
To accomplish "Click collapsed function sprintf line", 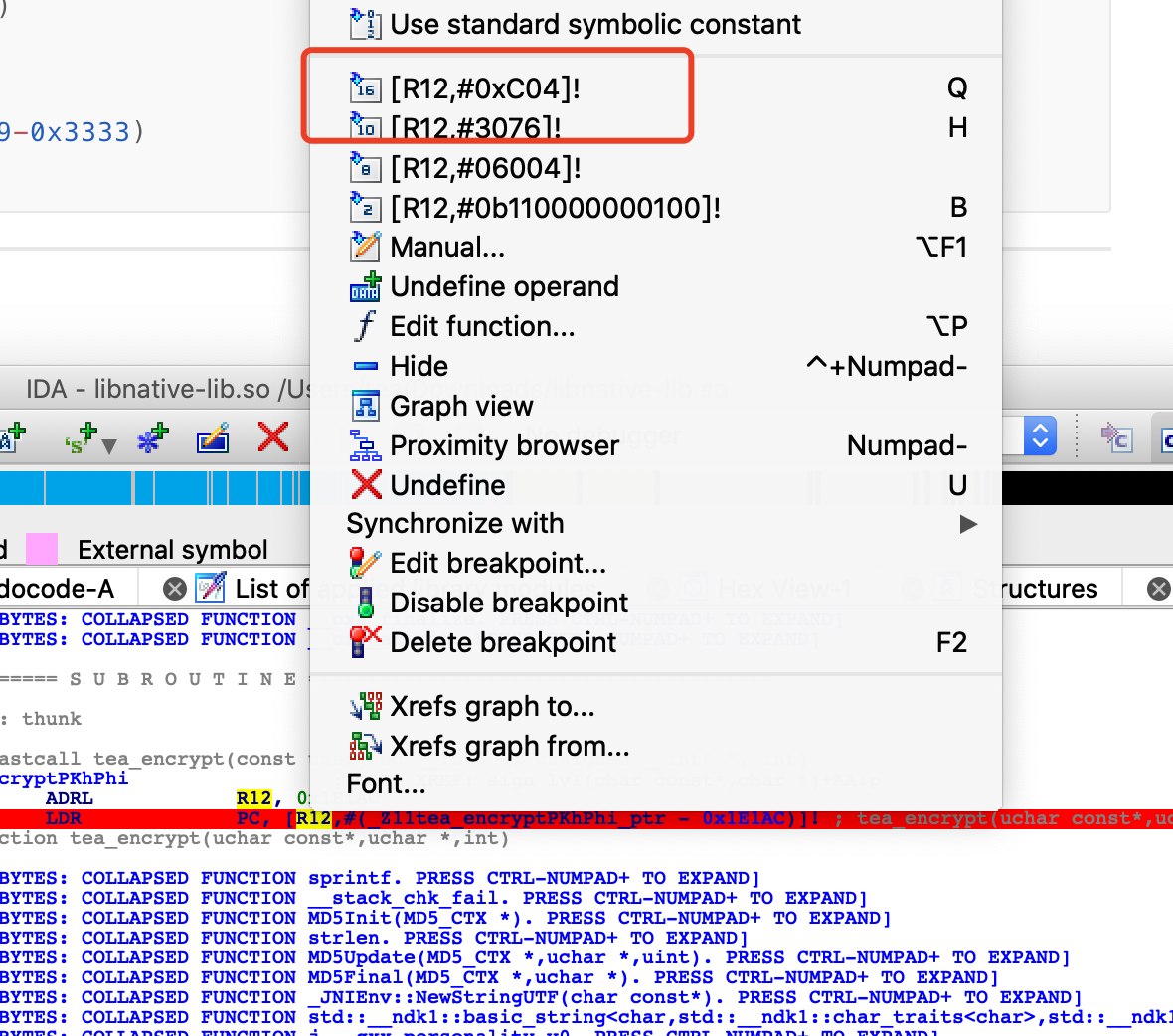I will [x=380, y=878].
